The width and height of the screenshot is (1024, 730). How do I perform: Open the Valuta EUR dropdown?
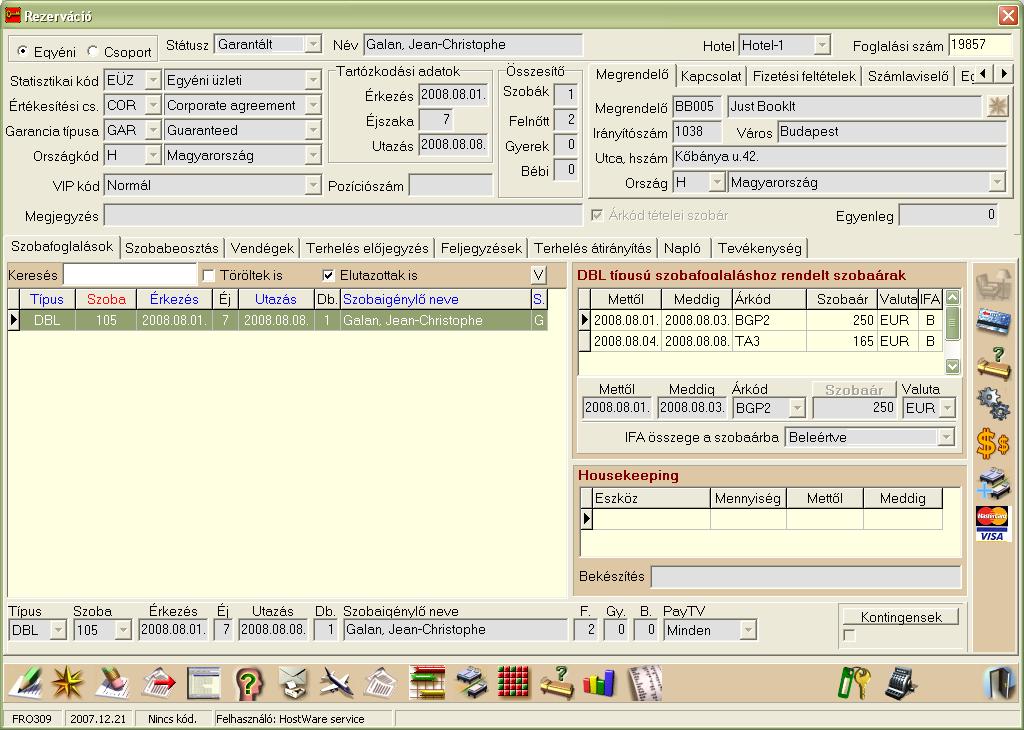(x=947, y=408)
